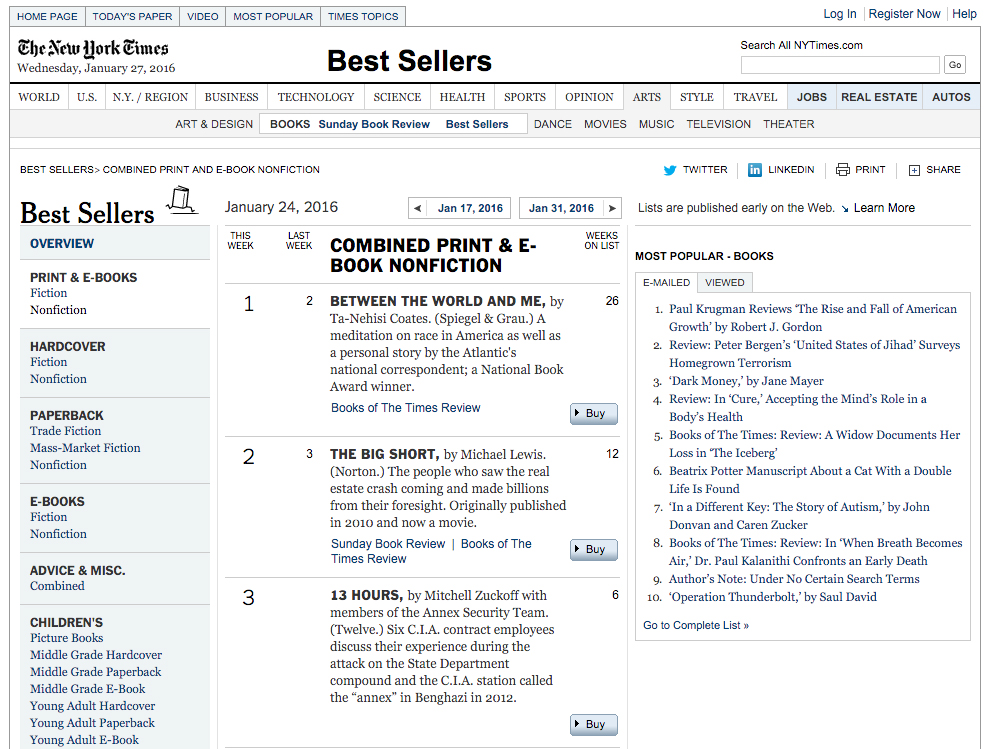987x749 pixels.
Task: Click the Best Sellers book graphic
Action: click(181, 200)
